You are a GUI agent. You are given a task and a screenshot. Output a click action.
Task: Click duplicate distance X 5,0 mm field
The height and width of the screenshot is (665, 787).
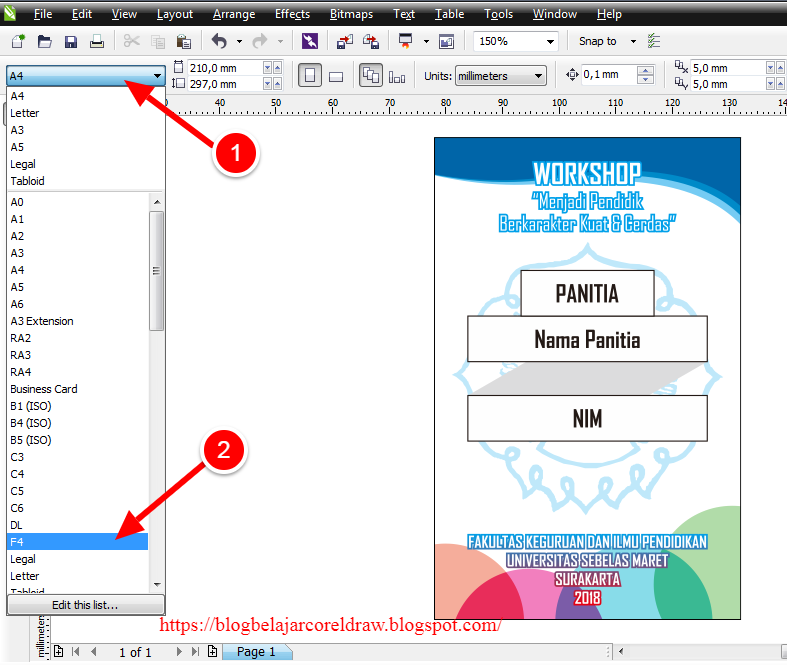[x=728, y=68]
